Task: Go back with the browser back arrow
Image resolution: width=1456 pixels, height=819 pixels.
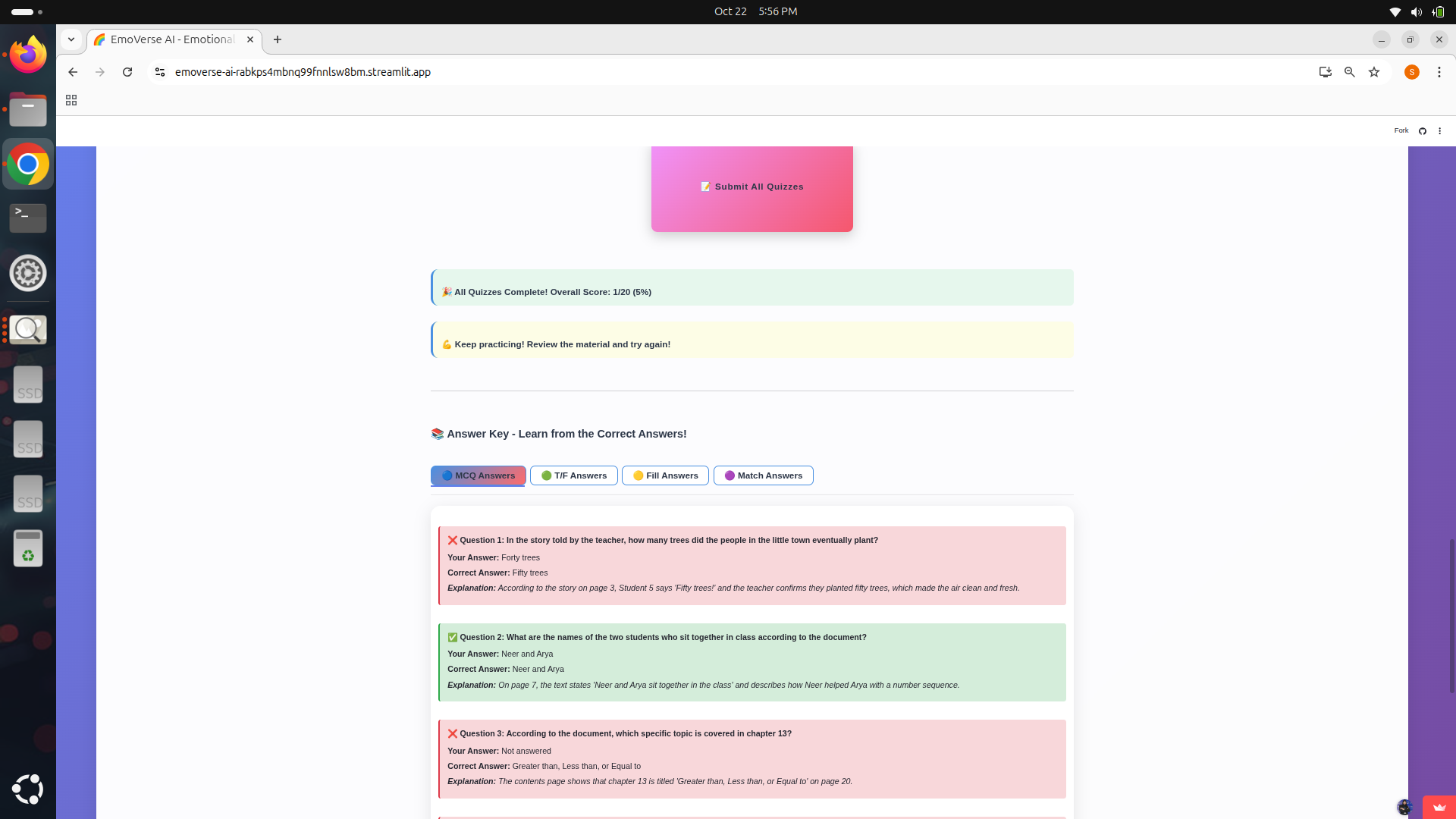Action: (x=73, y=72)
